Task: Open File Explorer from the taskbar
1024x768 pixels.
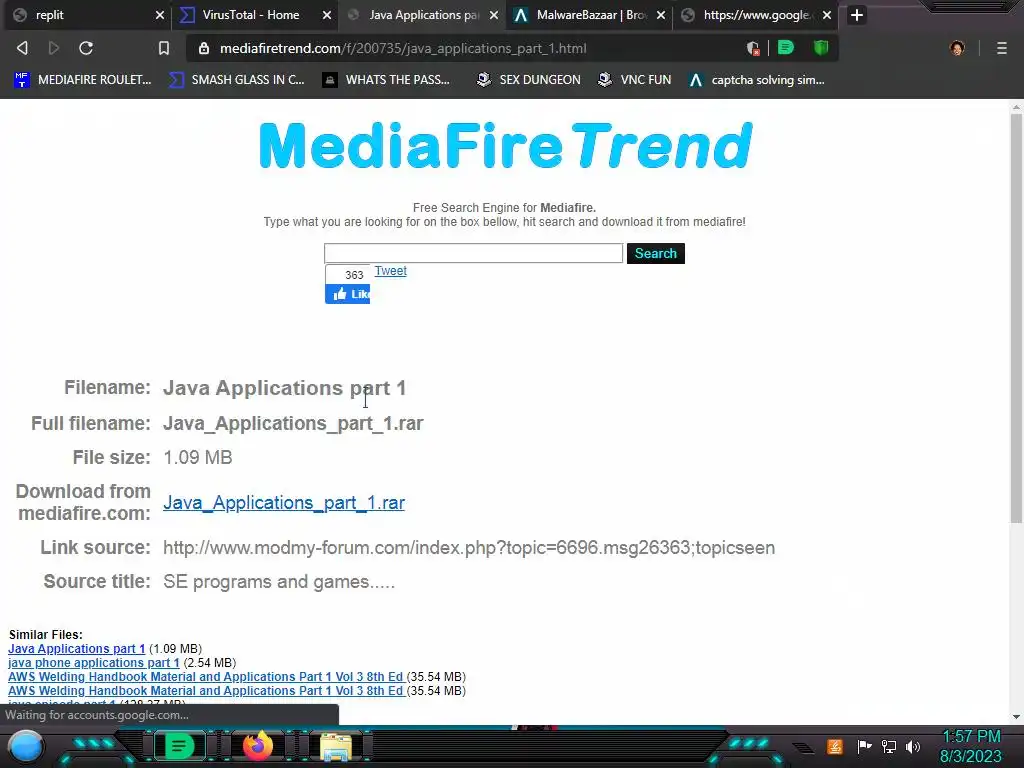Action: (x=336, y=747)
